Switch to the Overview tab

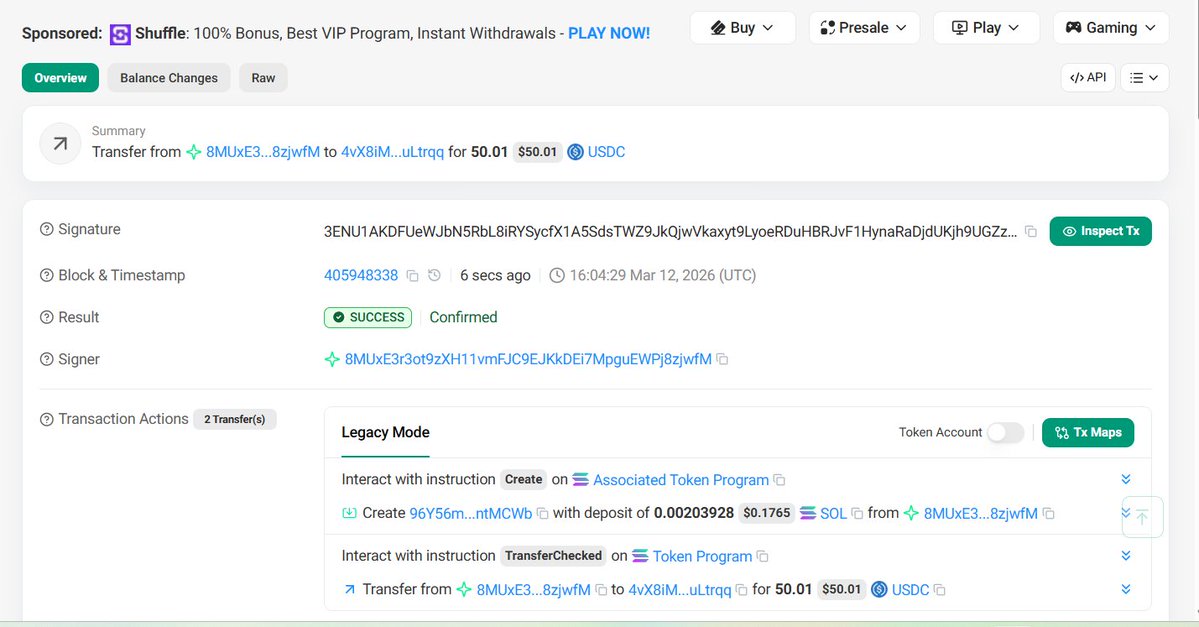(x=60, y=78)
